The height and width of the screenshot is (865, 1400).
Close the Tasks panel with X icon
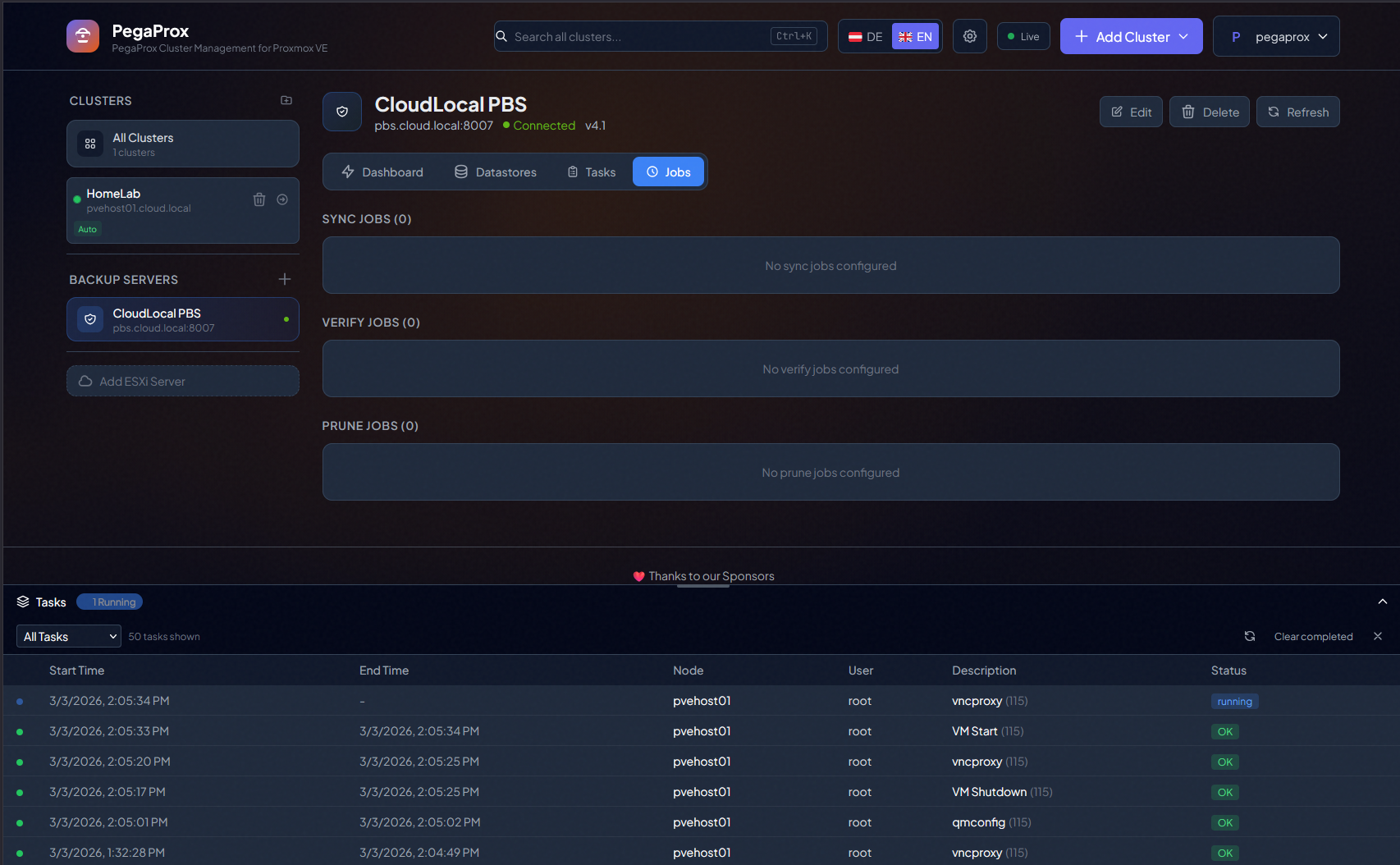point(1378,636)
